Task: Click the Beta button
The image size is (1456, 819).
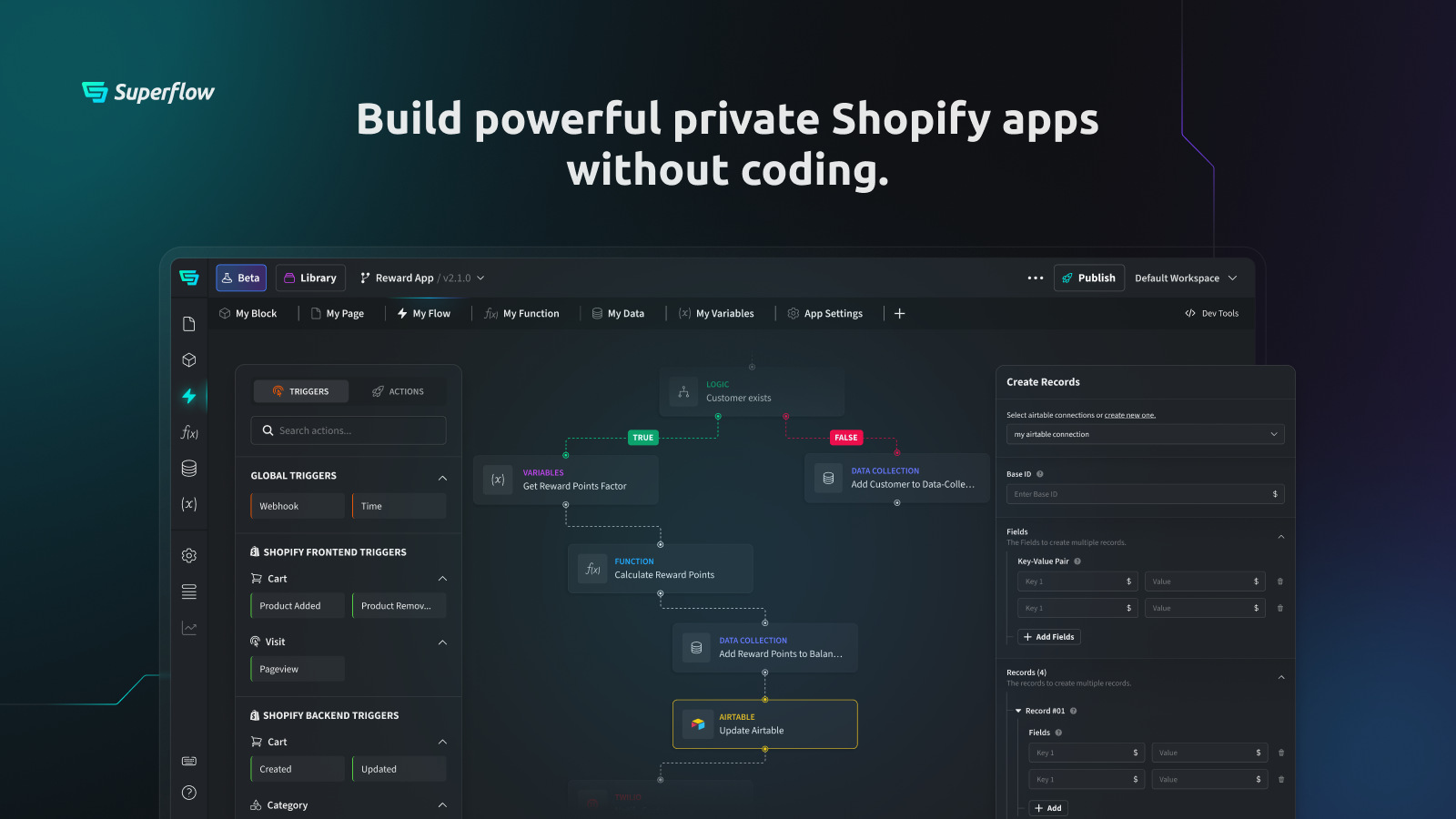Action: [241, 278]
